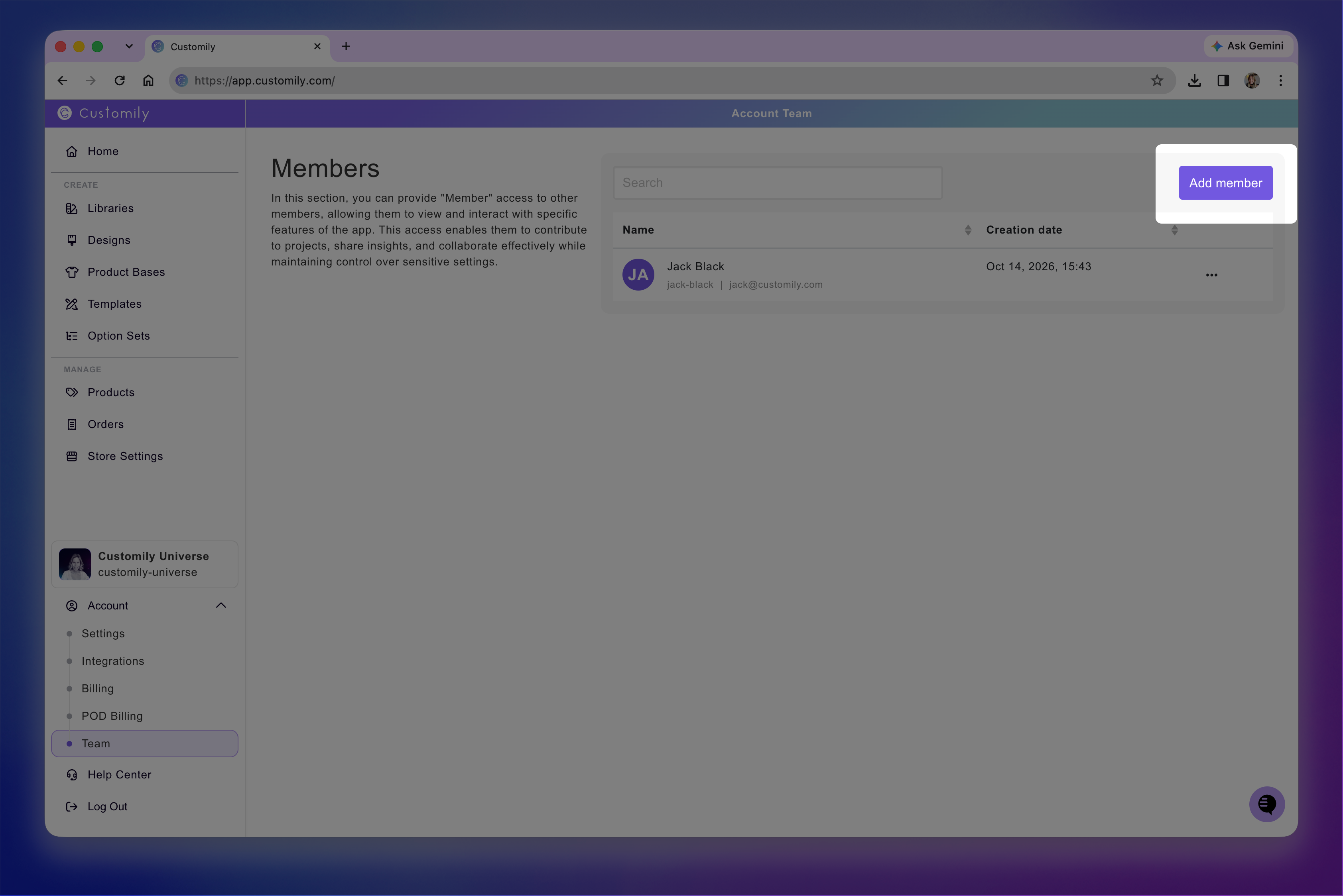Bookmark the page with star icon
Image resolution: width=1343 pixels, height=896 pixels.
pyautogui.click(x=1157, y=81)
